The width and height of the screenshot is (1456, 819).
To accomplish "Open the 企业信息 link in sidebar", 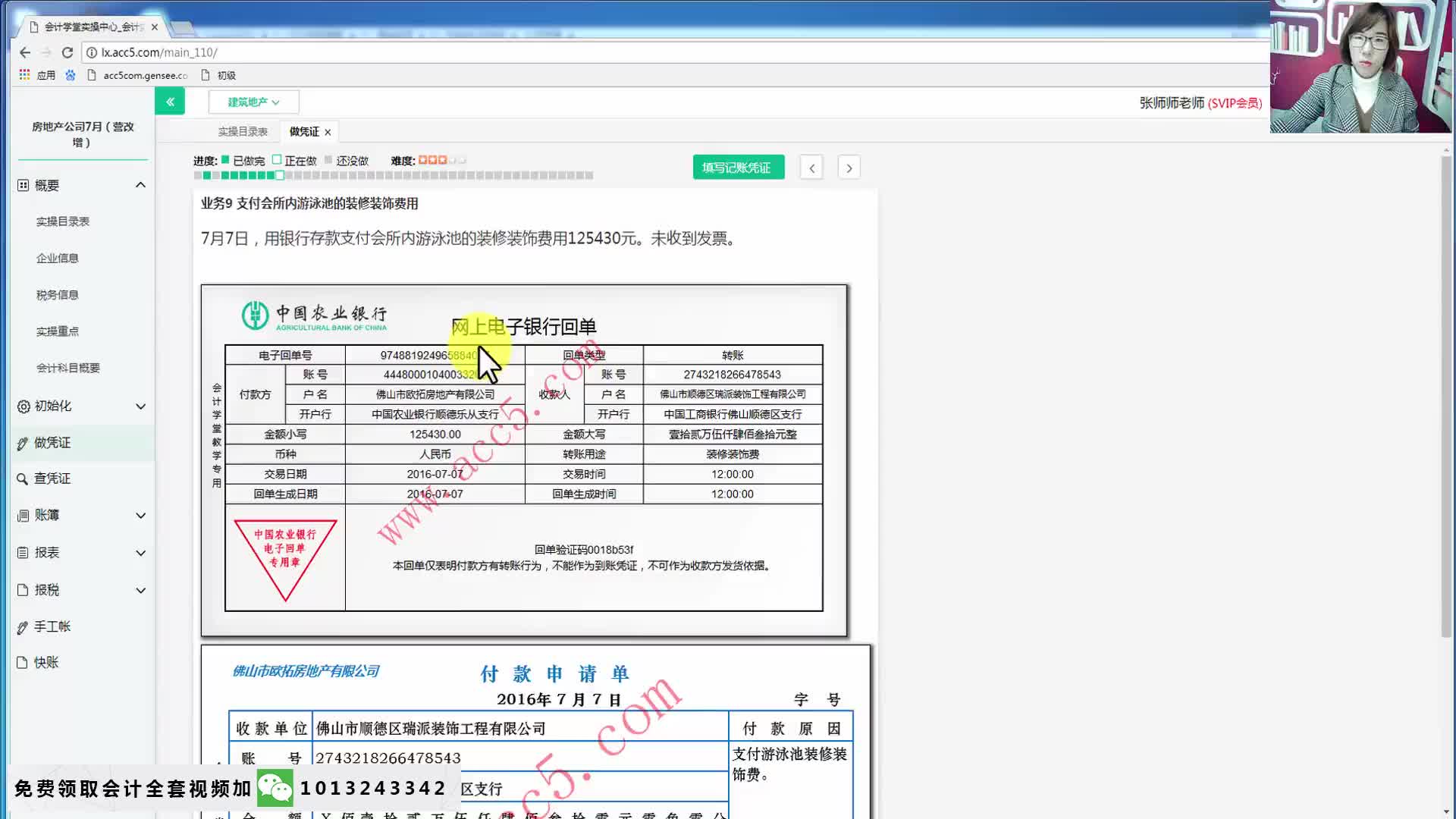I will tap(57, 257).
